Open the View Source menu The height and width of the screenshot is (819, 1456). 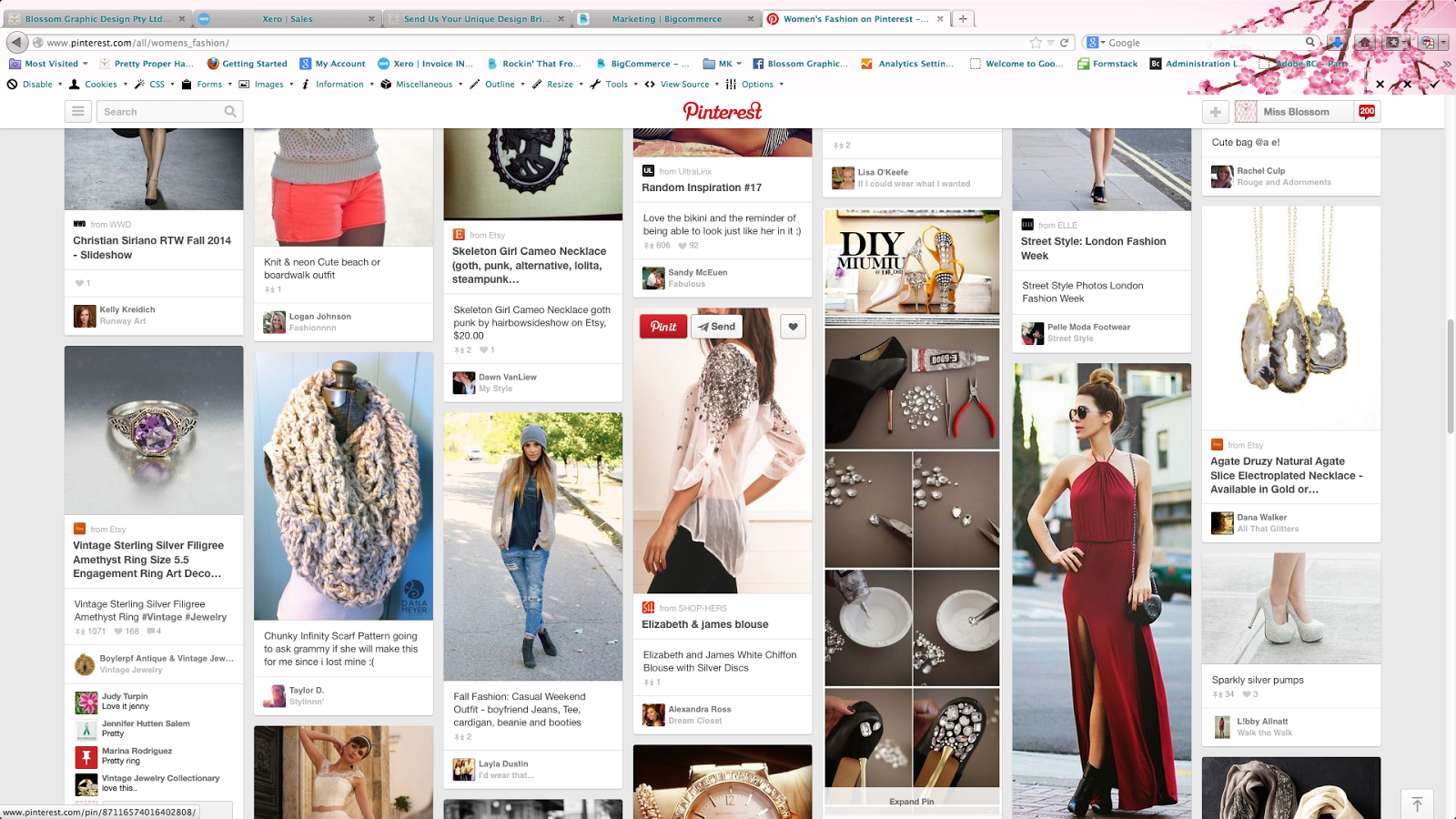tap(682, 85)
